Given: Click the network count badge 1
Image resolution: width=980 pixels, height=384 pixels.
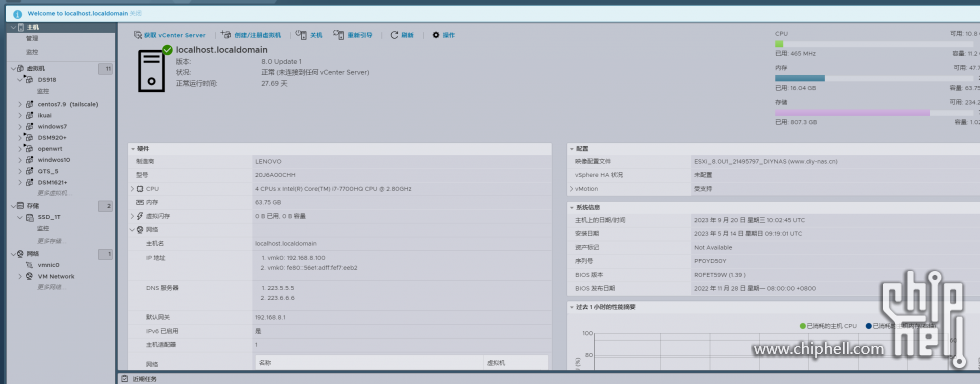Looking at the screenshot, I should pos(106,254).
